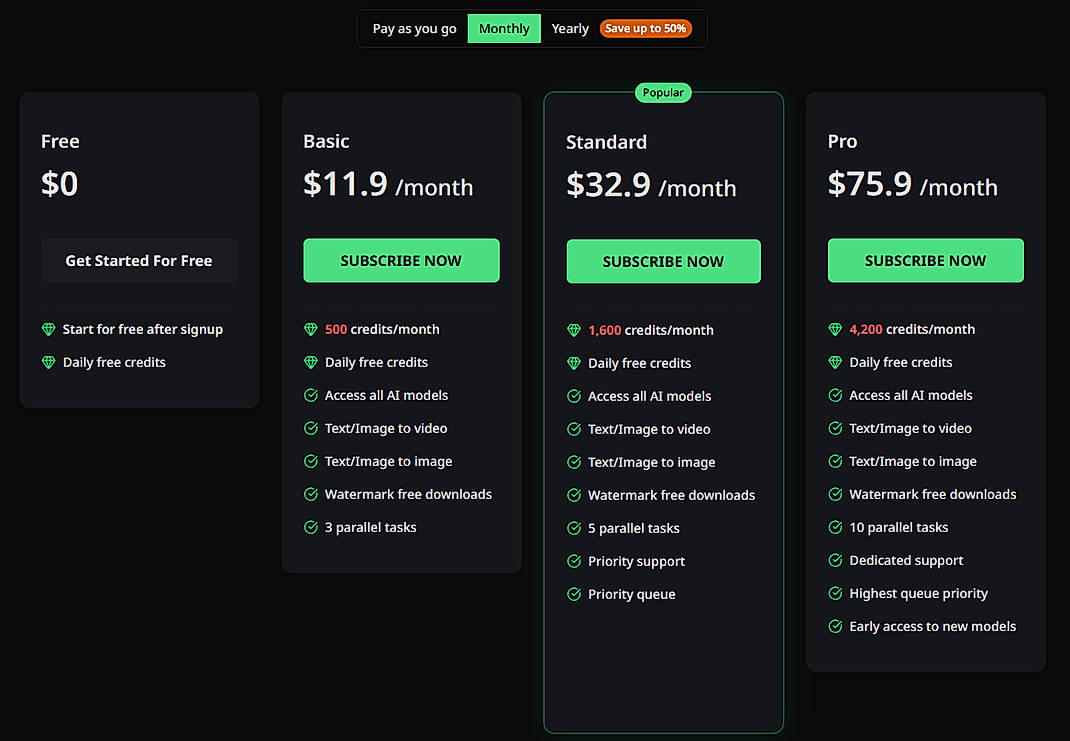Click diamond icon beside 500 credits/month

(x=310, y=330)
